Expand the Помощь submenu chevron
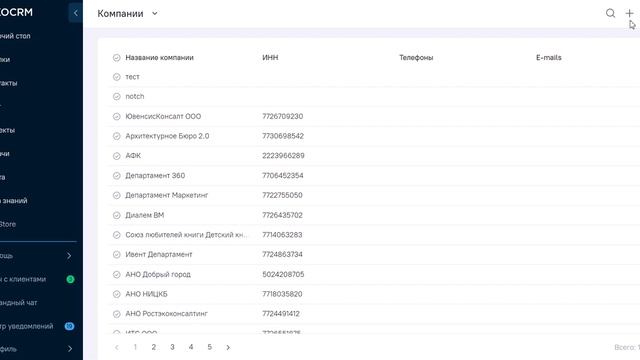The image size is (640, 360). [69, 256]
